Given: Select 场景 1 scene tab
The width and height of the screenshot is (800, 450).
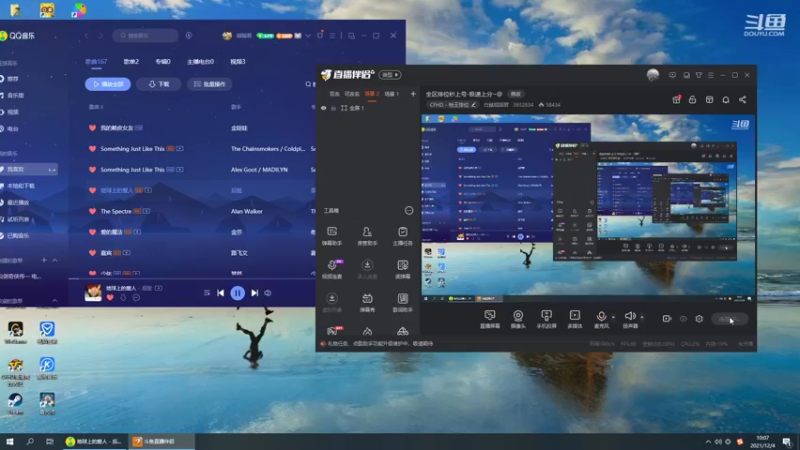Looking at the screenshot, I should (x=392, y=94).
